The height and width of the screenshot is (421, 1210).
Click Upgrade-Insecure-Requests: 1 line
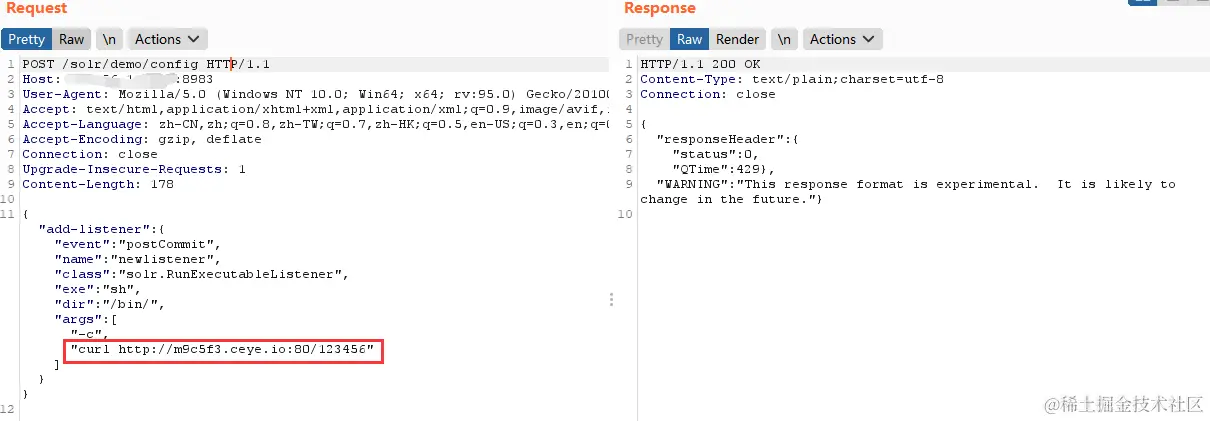click(x=134, y=169)
